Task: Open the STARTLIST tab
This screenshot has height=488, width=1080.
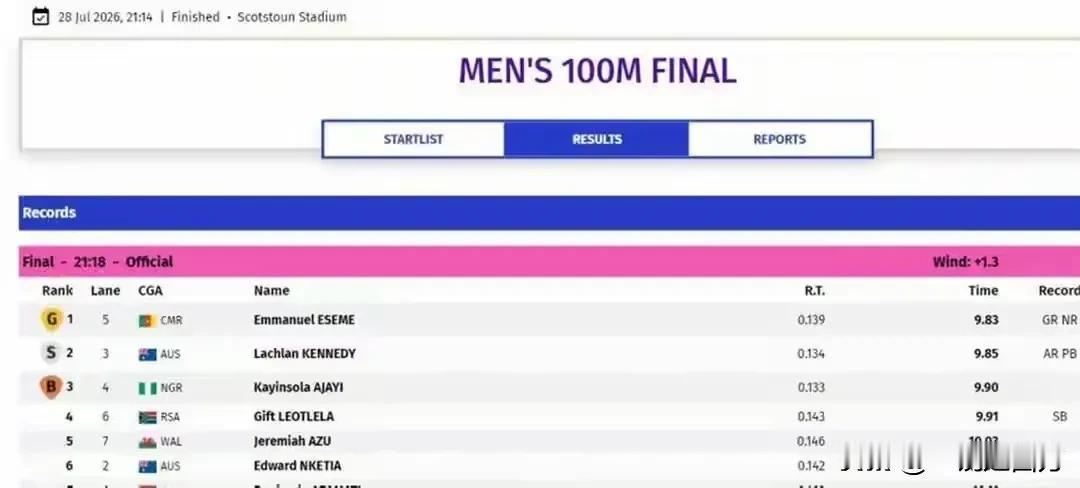Action: tap(413, 139)
